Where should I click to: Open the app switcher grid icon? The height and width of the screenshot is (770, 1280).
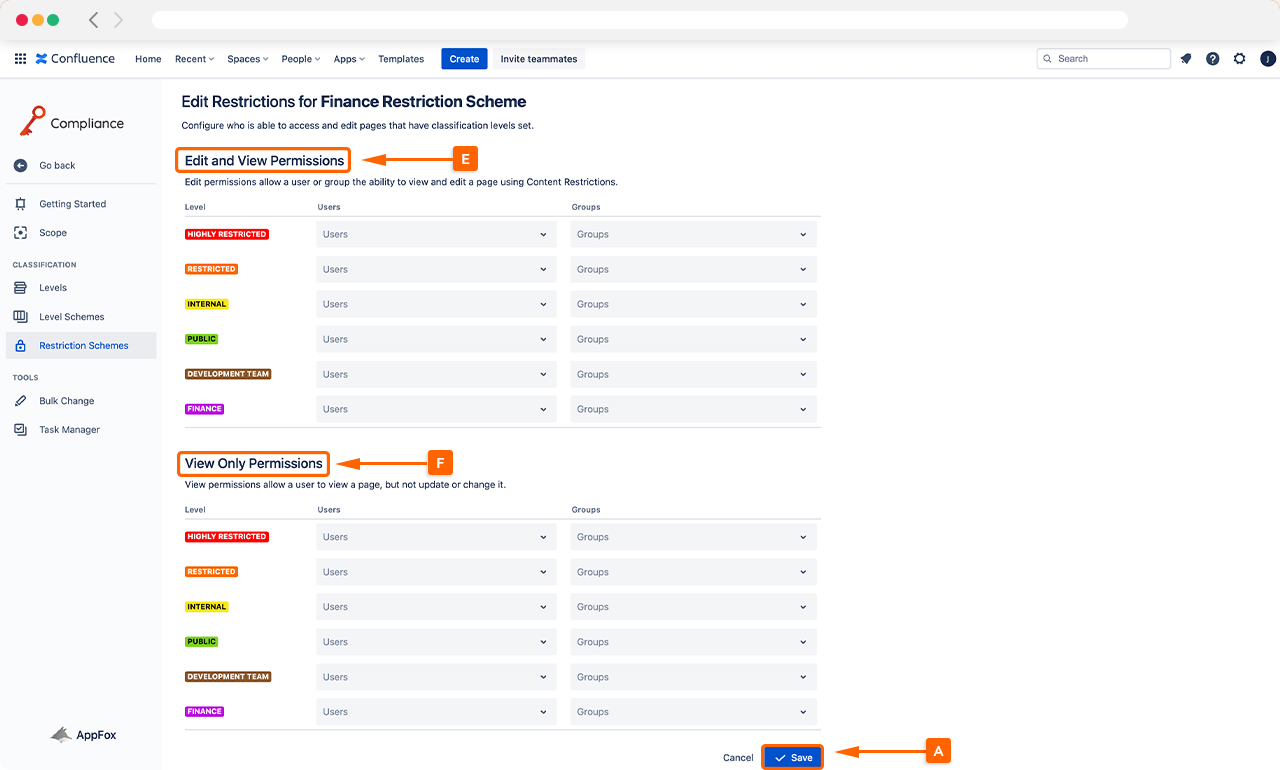coord(20,59)
